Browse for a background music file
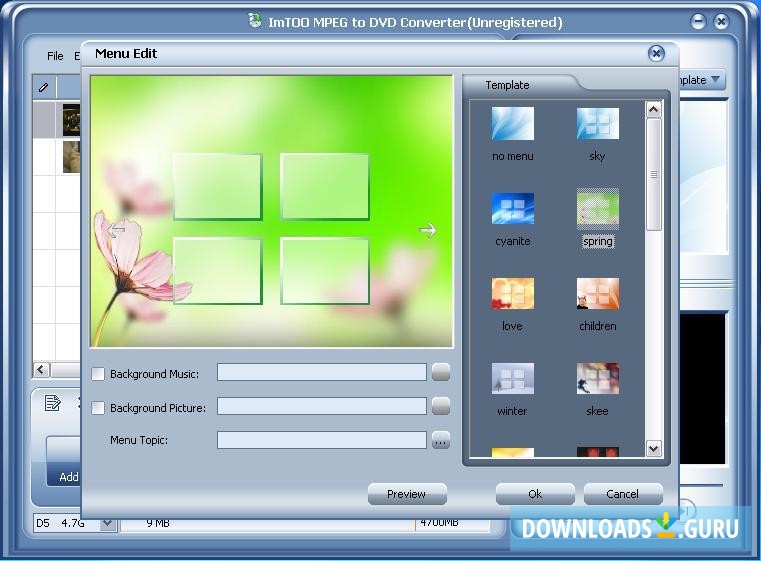Image resolution: width=761 pixels, height=561 pixels. (441, 372)
